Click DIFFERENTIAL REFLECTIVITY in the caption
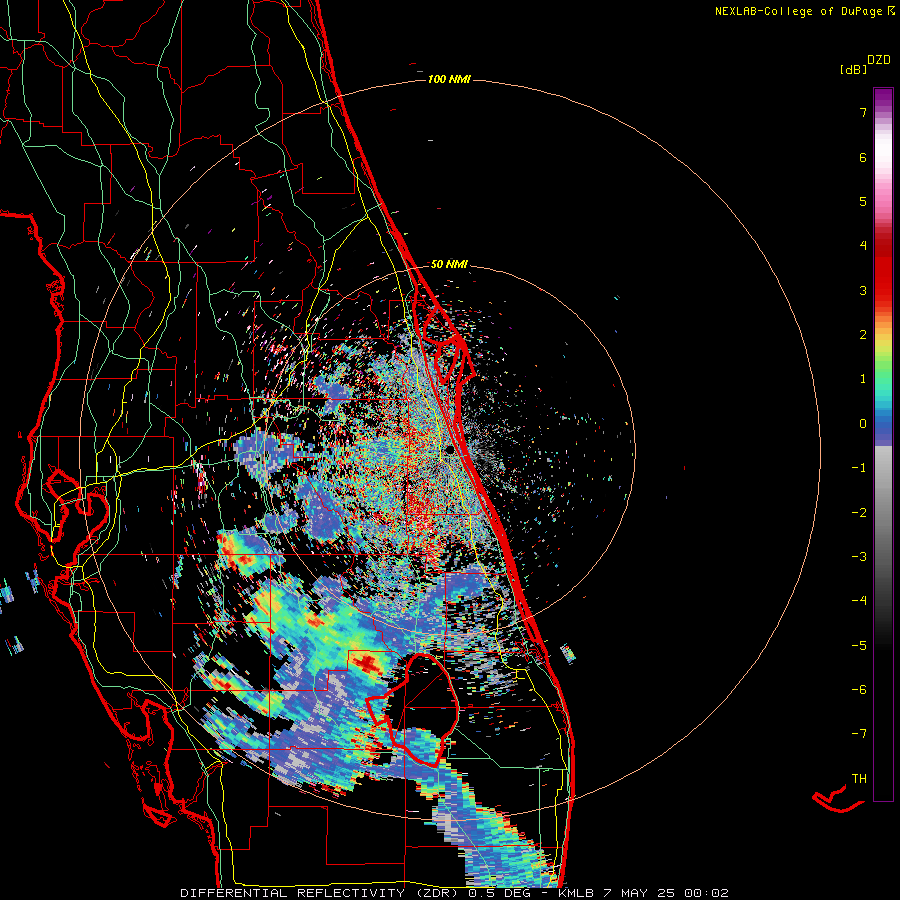Image resolution: width=900 pixels, height=900 pixels. 293,893
